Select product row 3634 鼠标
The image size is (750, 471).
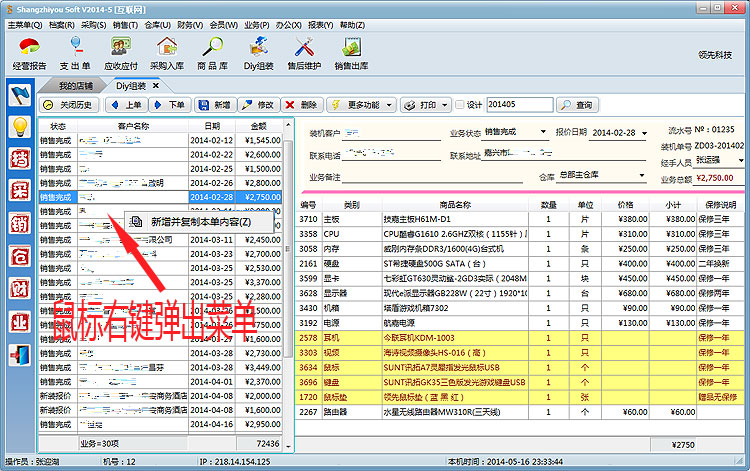[x=520, y=367]
